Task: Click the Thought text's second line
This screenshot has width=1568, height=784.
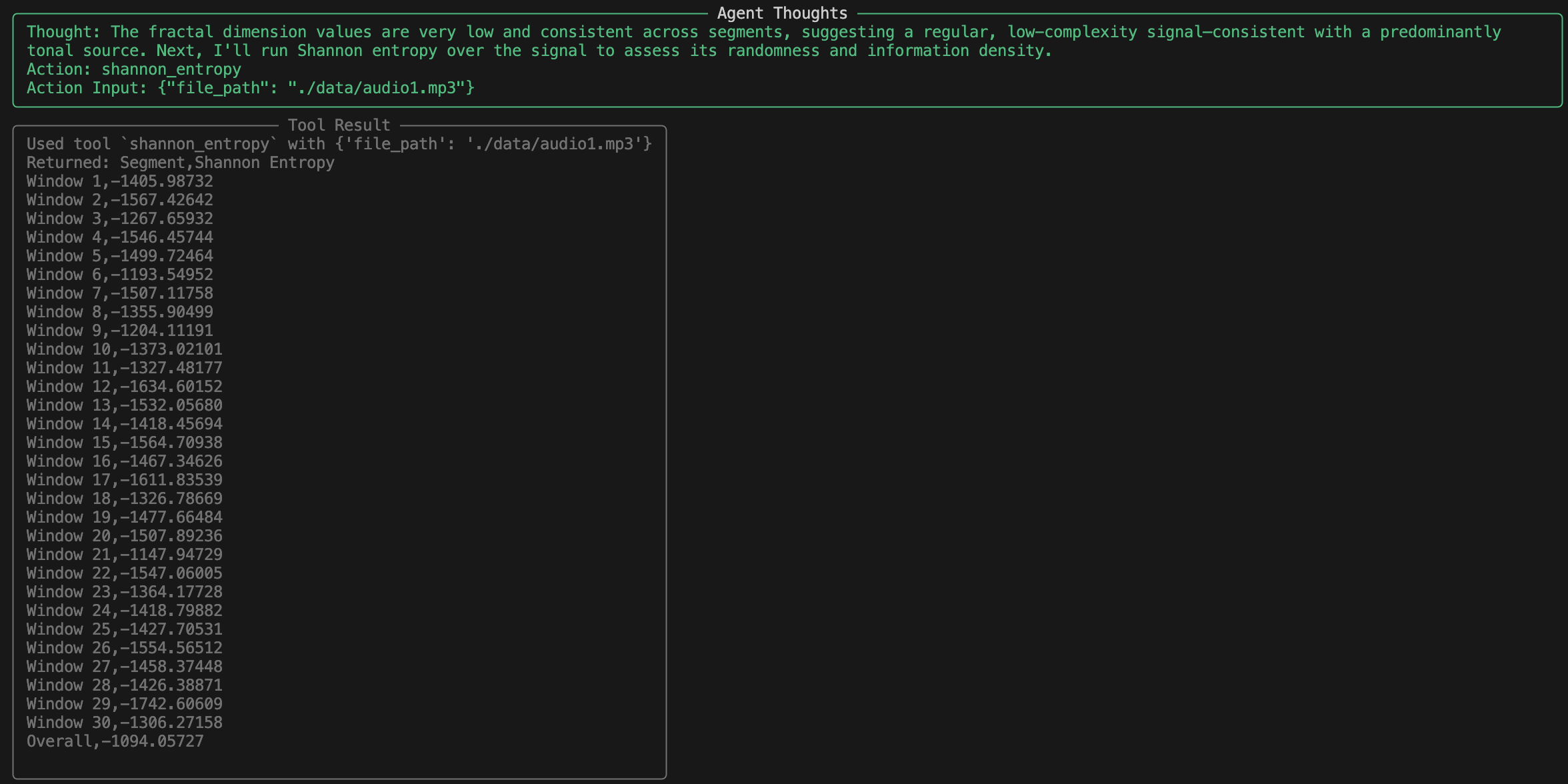Action: pyautogui.click(x=539, y=51)
